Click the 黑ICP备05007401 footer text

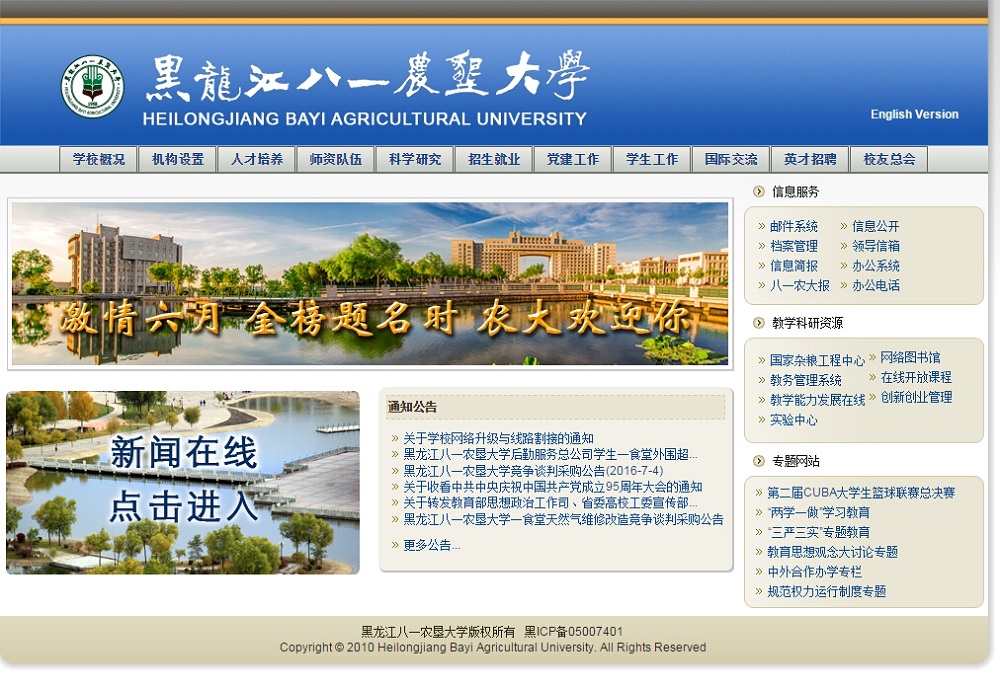(x=573, y=632)
